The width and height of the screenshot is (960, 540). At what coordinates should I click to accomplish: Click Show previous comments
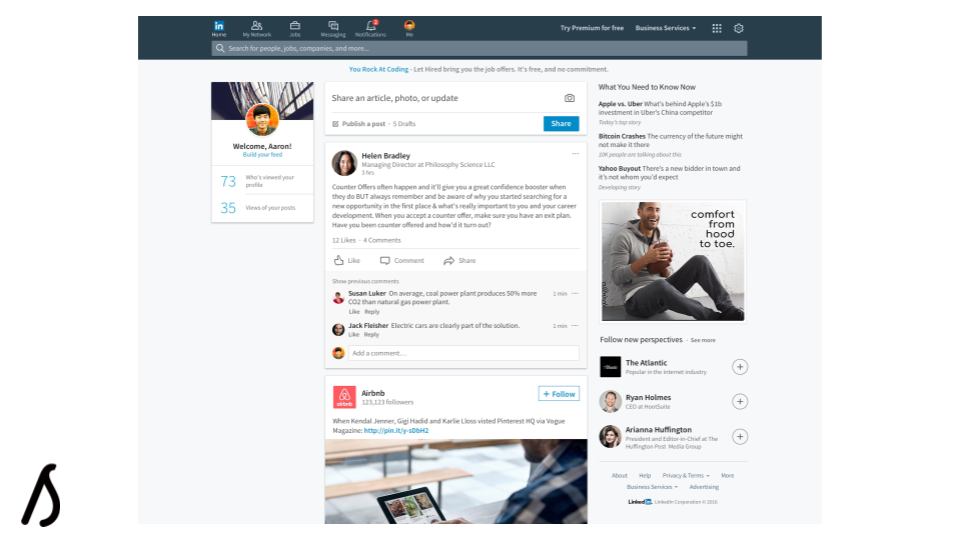click(x=366, y=282)
